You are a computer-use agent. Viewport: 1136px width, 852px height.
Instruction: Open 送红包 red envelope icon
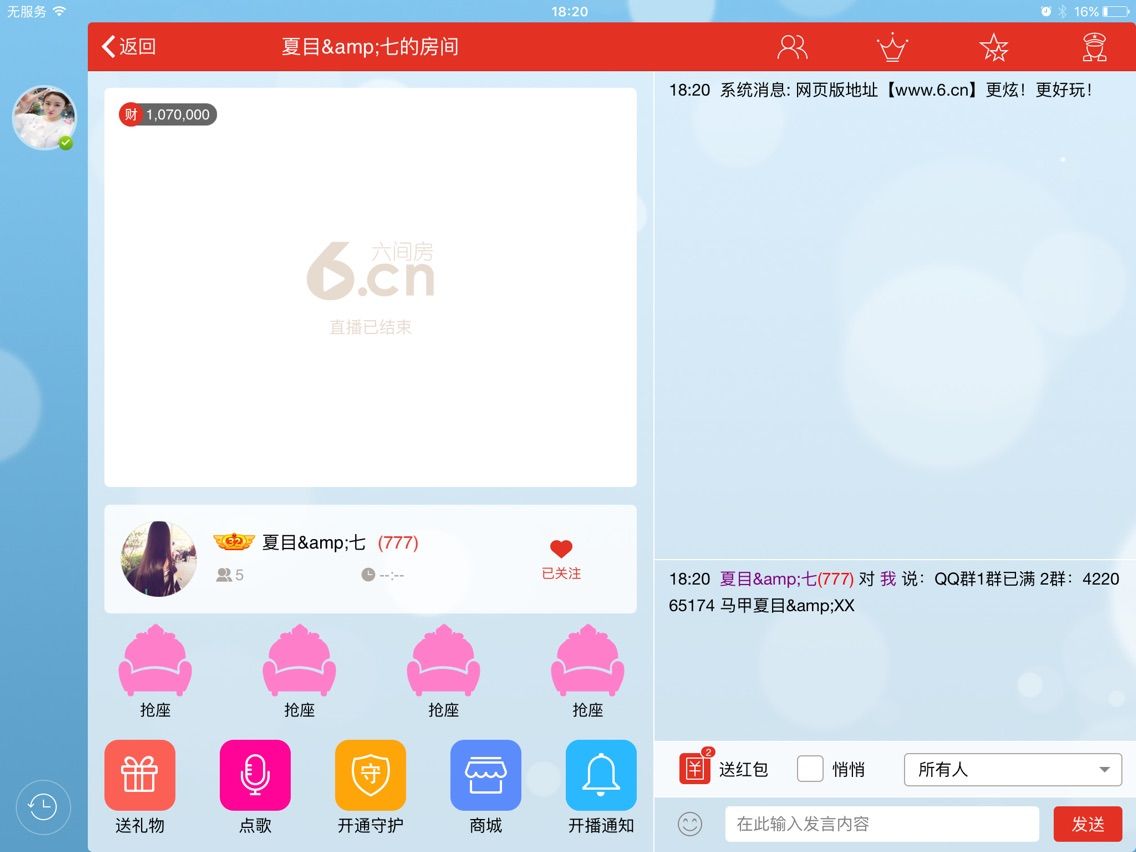click(x=696, y=768)
